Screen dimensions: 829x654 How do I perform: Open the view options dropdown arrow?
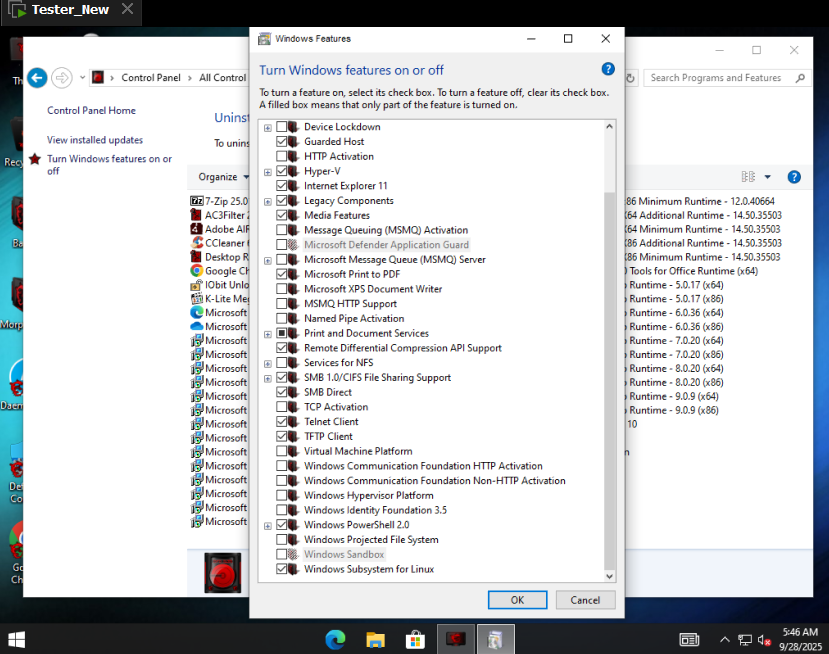(768, 177)
